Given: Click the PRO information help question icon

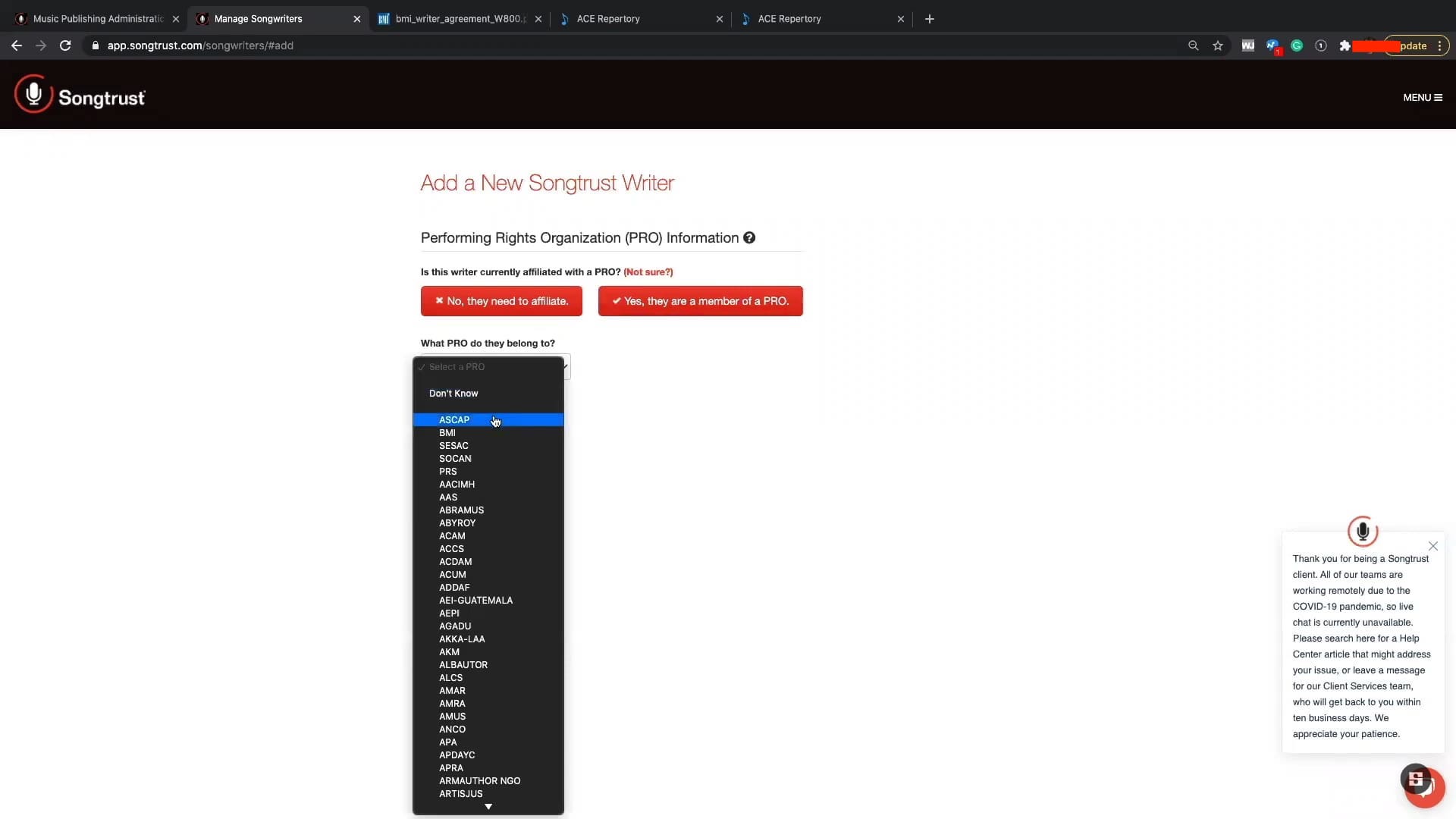Looking at the screenshot, I should [x=749, y=238].
